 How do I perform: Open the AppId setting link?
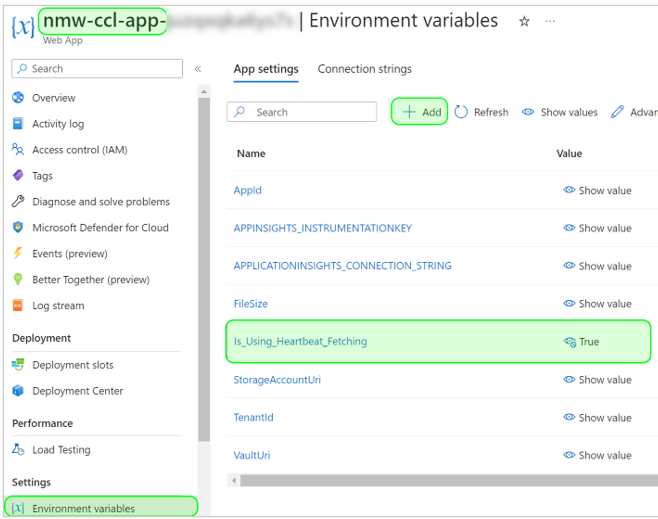pos(248,190)
